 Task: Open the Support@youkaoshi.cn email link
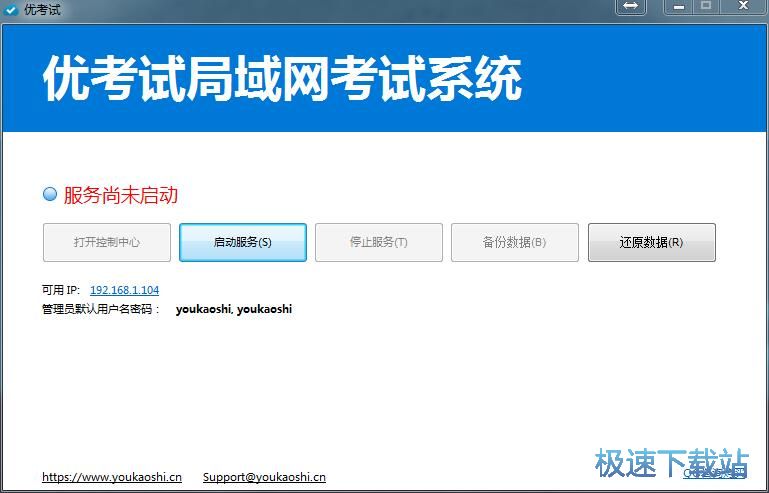pos(264,477)
